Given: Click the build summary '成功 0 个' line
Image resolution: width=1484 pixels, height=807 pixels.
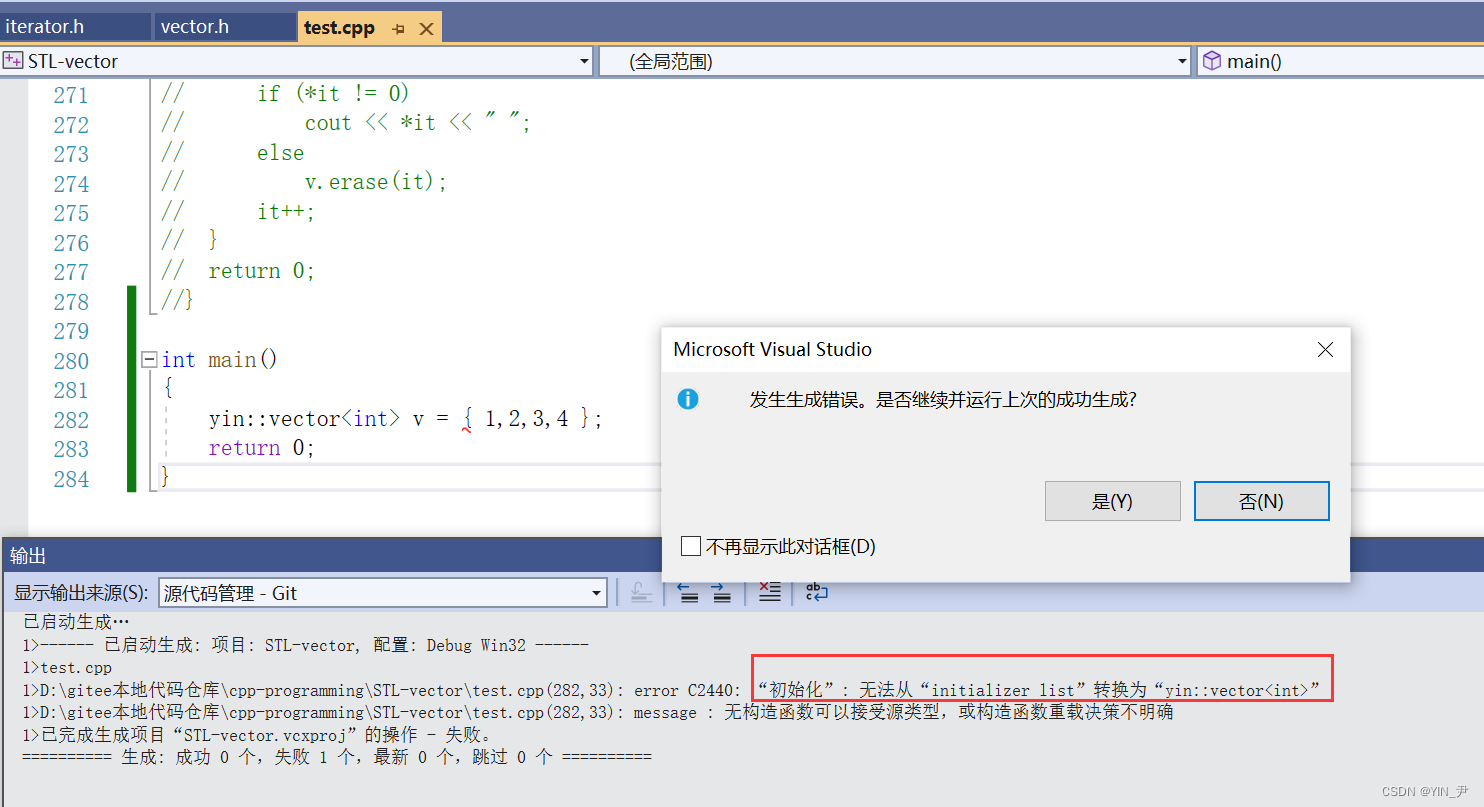Looking at the screenshot, I should click(337, 757).
